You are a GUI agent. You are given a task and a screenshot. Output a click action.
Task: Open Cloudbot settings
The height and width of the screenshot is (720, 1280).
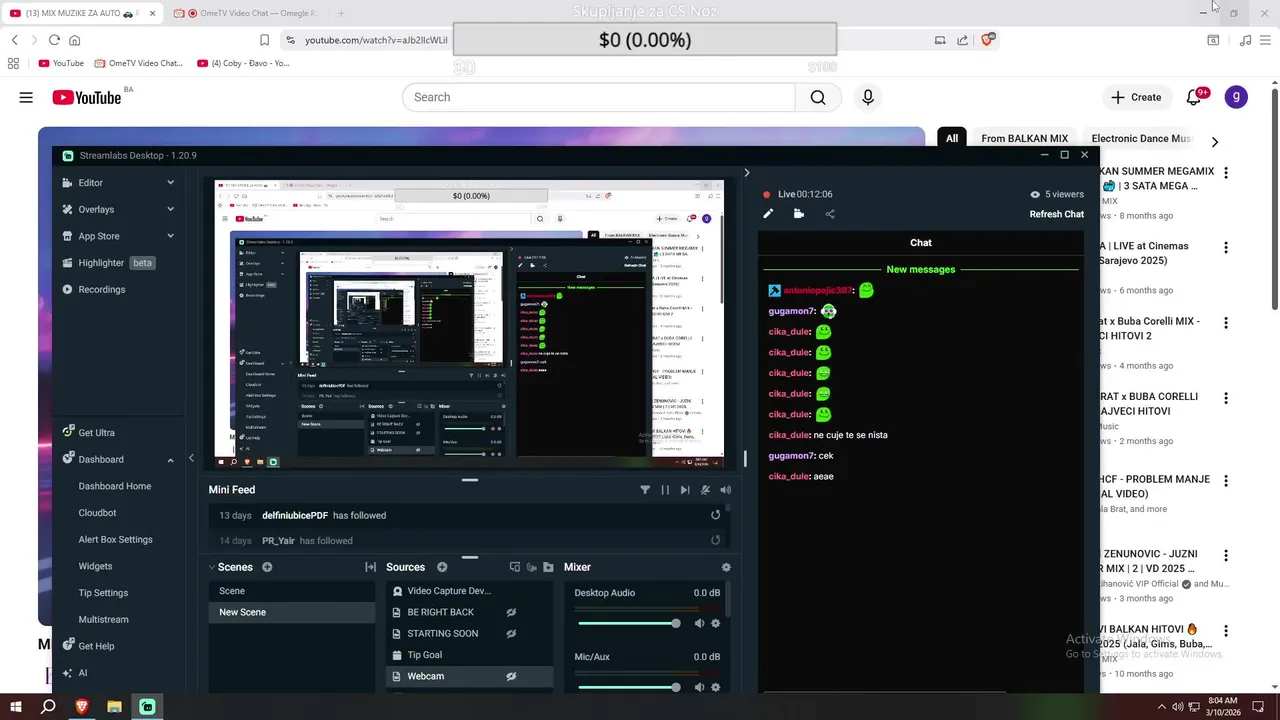pyautogui.click(x=97, y=513)
